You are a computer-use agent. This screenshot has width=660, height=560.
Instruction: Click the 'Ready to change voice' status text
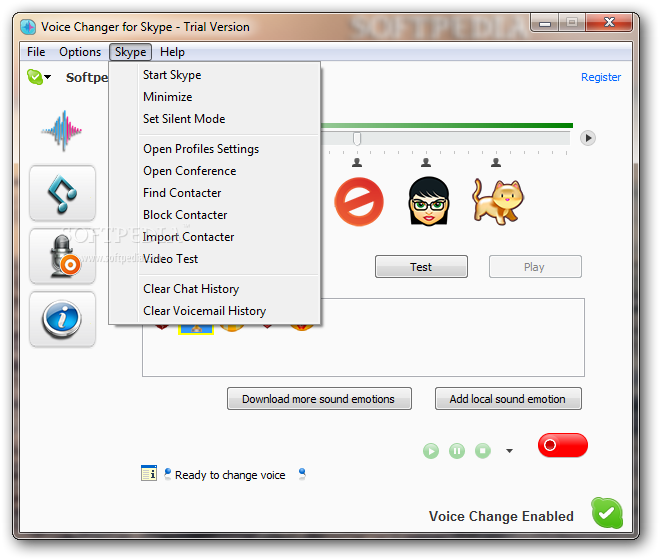[x=230, y=475]
